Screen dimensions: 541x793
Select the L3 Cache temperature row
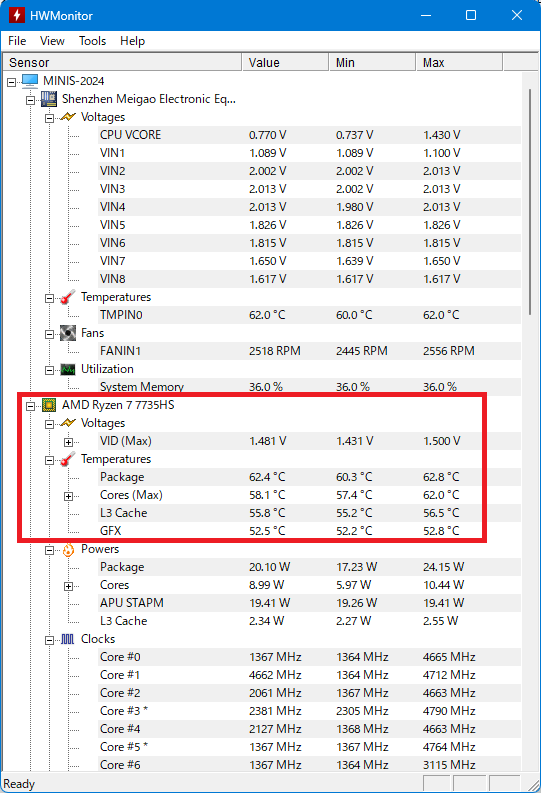[x=309, y=513]
